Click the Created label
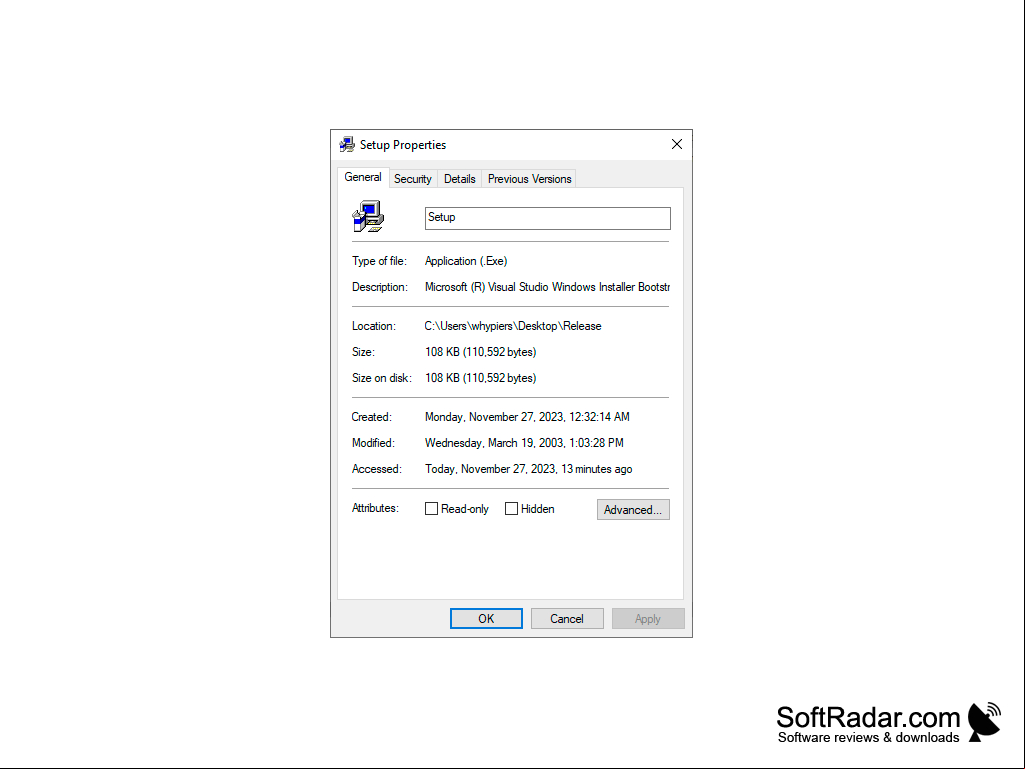 point(371,417)
